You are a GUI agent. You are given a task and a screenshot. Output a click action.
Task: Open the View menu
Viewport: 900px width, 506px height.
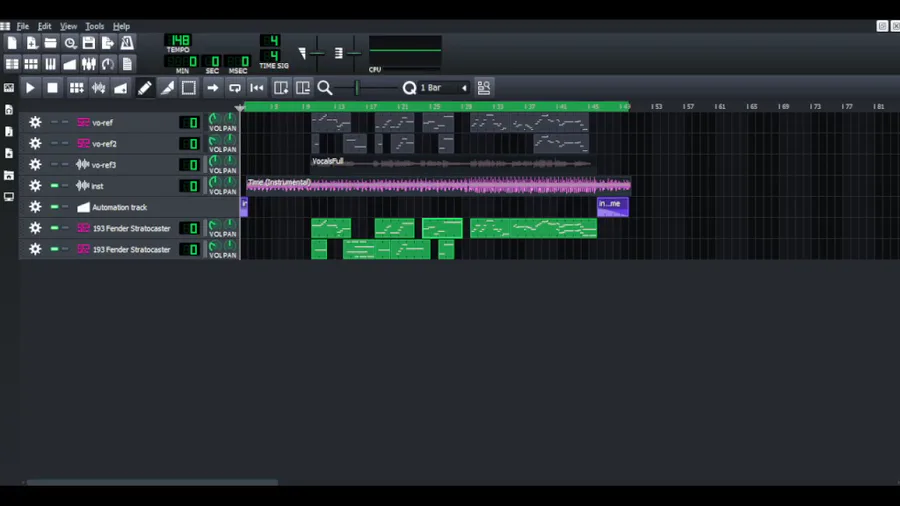click(x=68, y=26)
